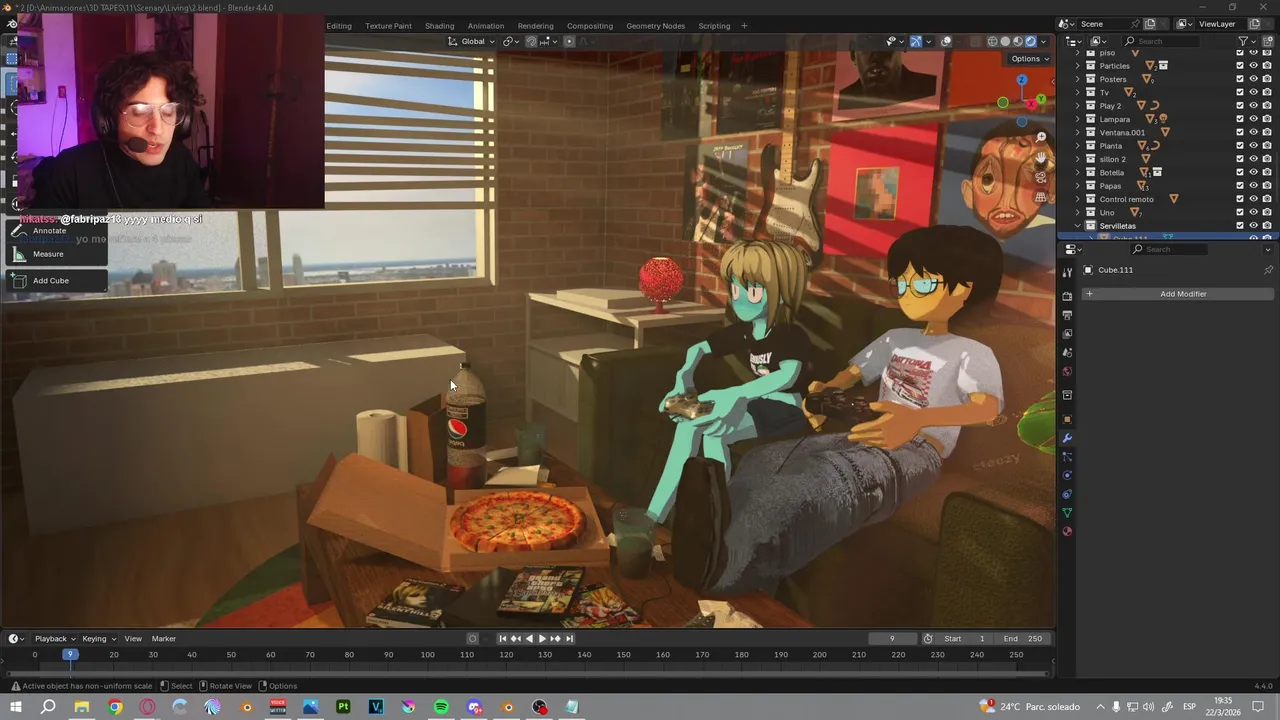Open the View Layer properties tab
The height and width of the screenshot is (720, 1280).
click(1067, 333)
